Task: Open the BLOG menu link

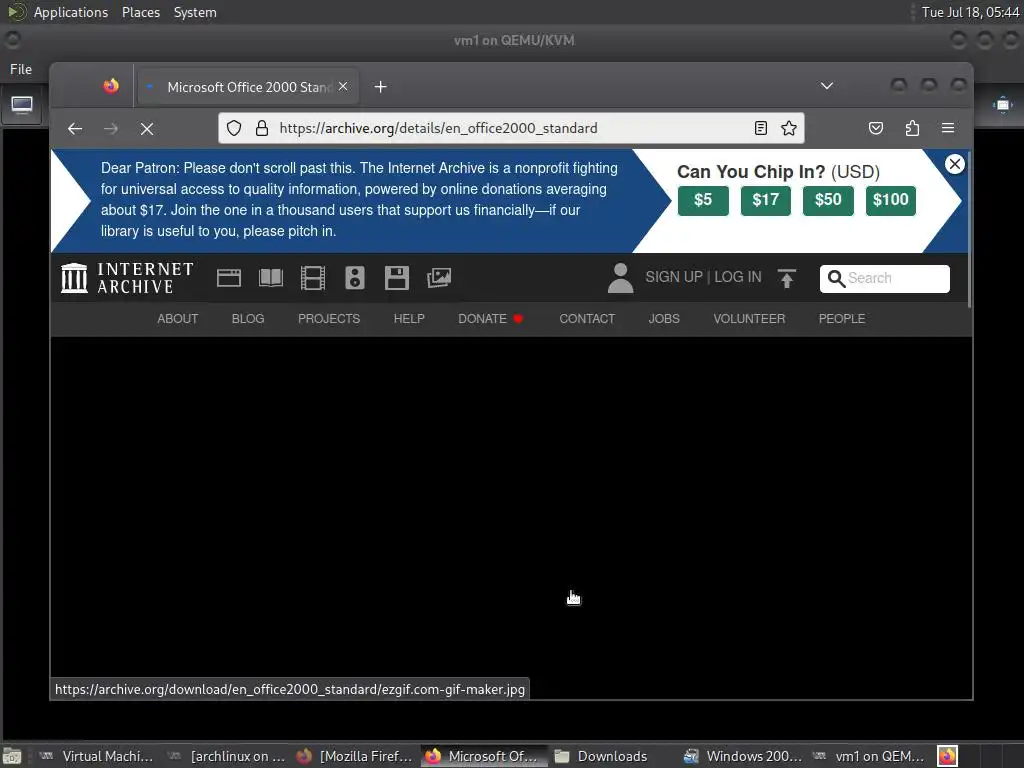Action: click(248, 319)
